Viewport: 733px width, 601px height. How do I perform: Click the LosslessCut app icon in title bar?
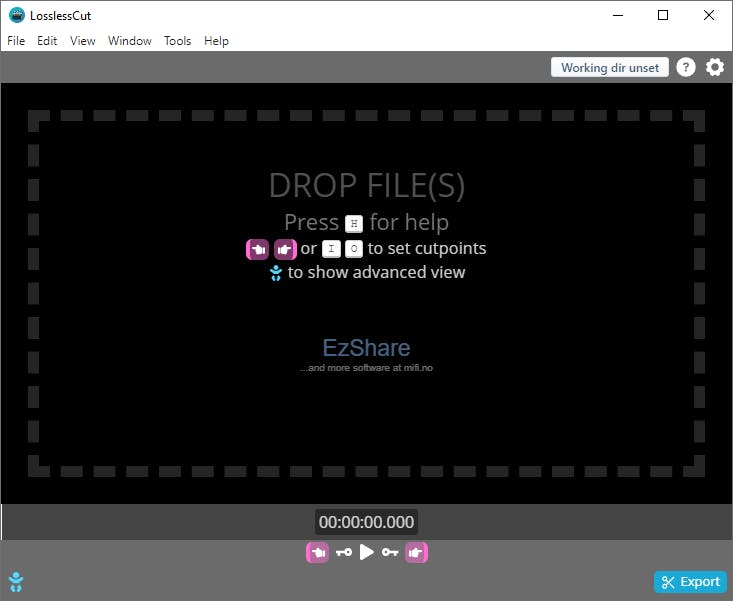(x=17, y=15)
